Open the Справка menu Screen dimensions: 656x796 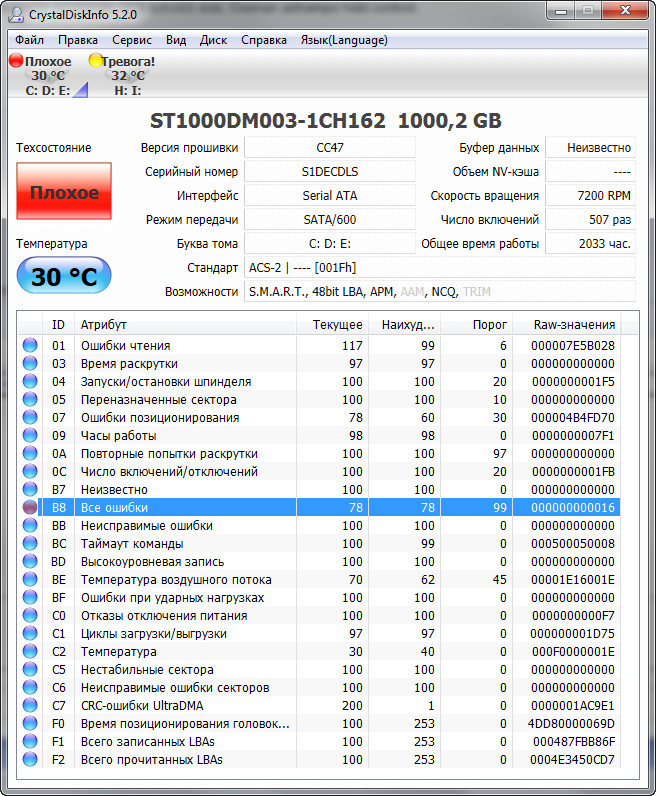[264, 40]
